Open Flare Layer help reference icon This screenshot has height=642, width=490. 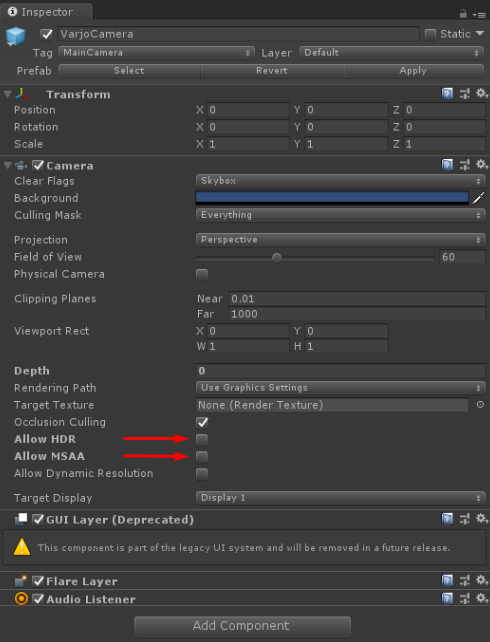pos(447,581)
